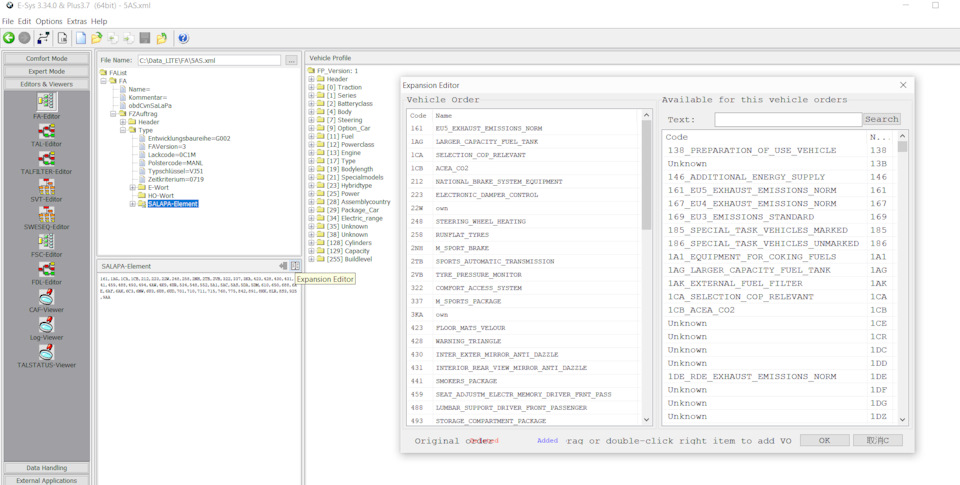Click the green Back arrow in toolbar
Viewport: 960px width, 485px height.
coord(9,38)
